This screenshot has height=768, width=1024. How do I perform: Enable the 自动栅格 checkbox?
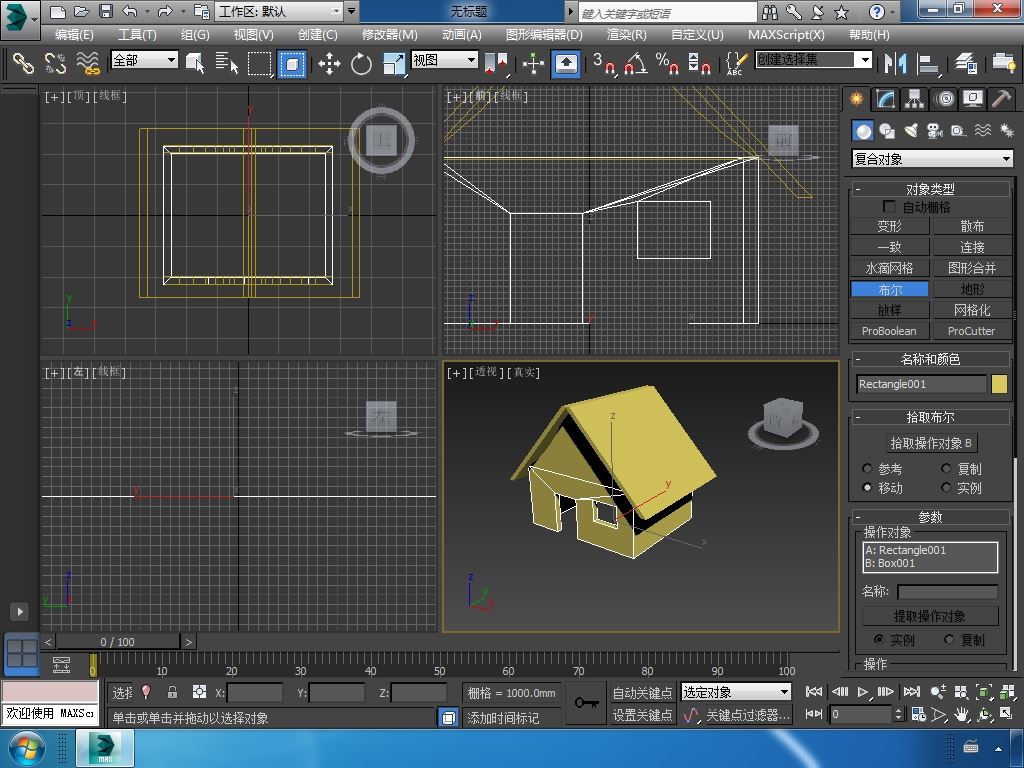tap(889, 207)
